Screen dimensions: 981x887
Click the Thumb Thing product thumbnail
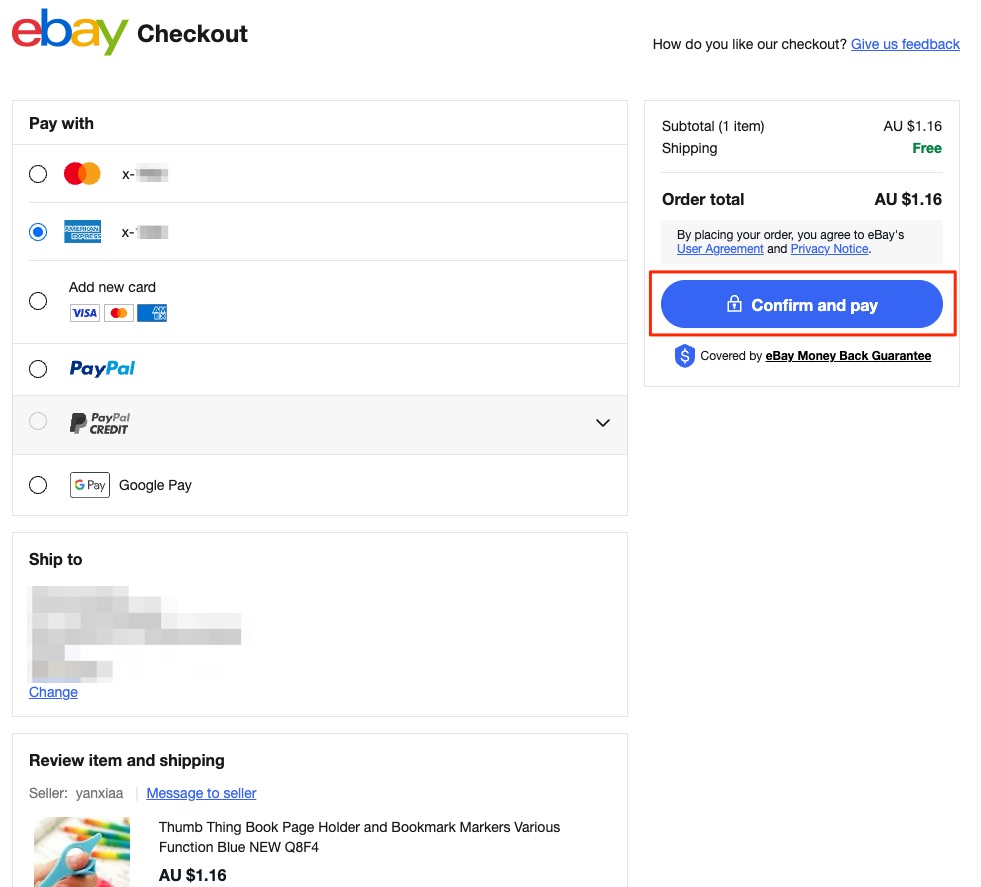click(82, 852)
